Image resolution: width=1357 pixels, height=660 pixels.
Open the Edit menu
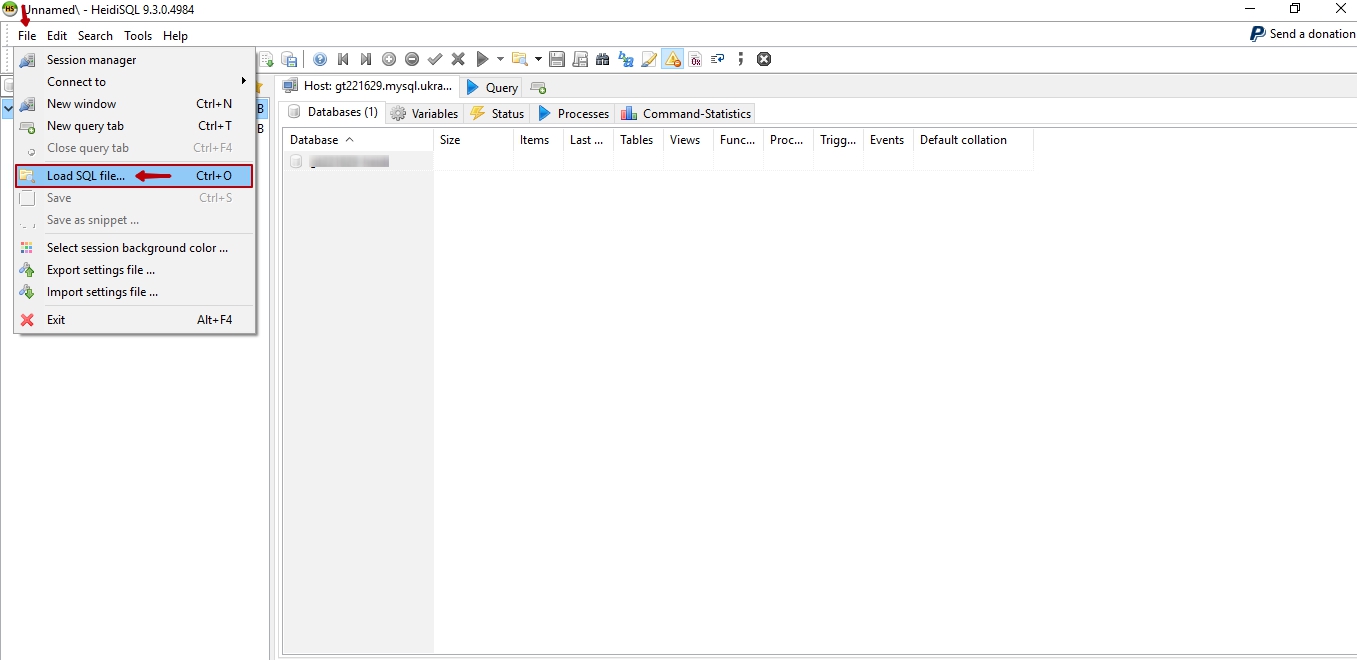[57, 35]
